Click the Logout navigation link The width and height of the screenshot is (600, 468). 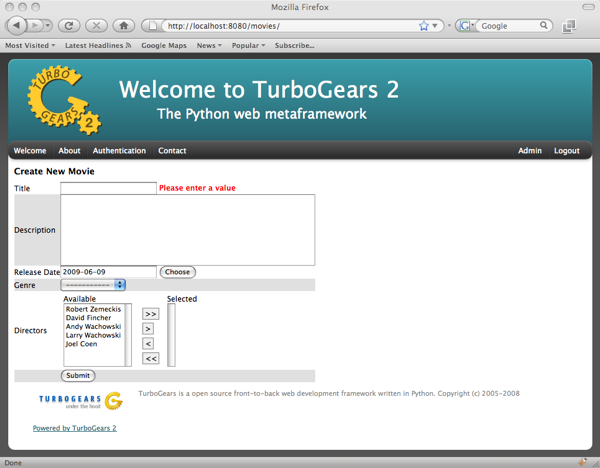click(x=567, y=151)
